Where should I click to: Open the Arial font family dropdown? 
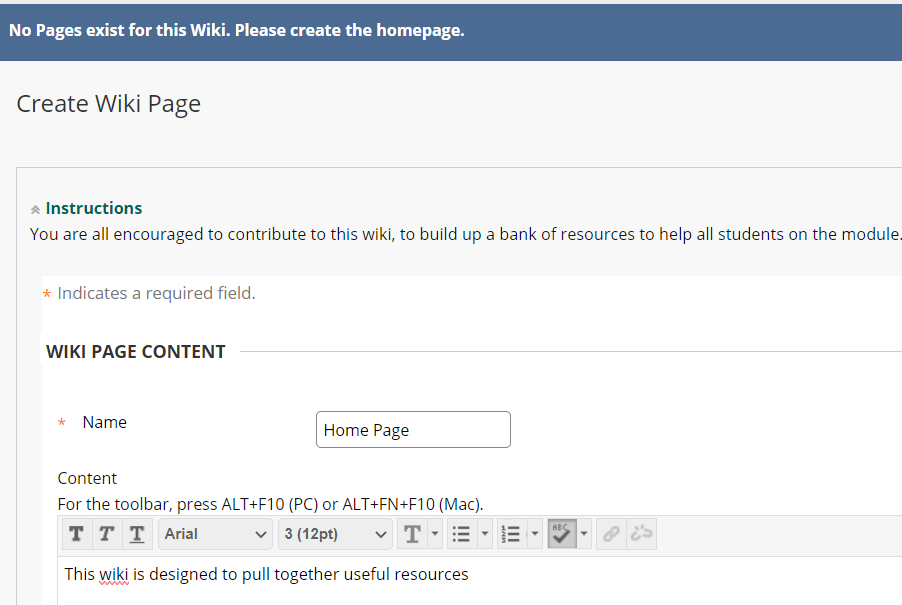click(x=215, y=534)
